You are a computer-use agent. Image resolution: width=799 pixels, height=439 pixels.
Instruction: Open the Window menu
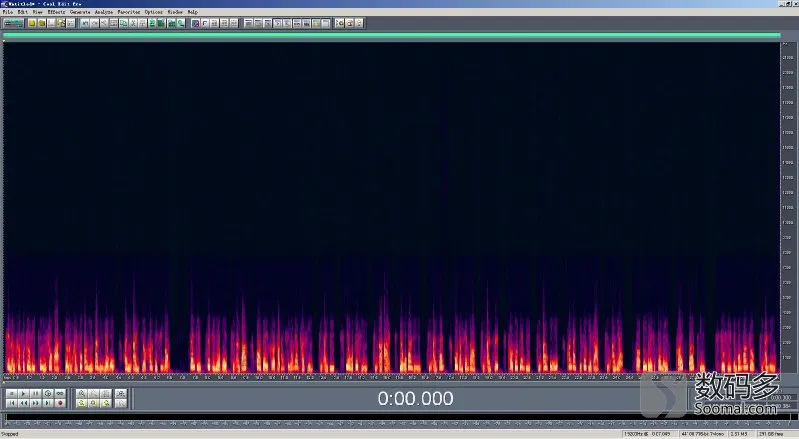175,12
